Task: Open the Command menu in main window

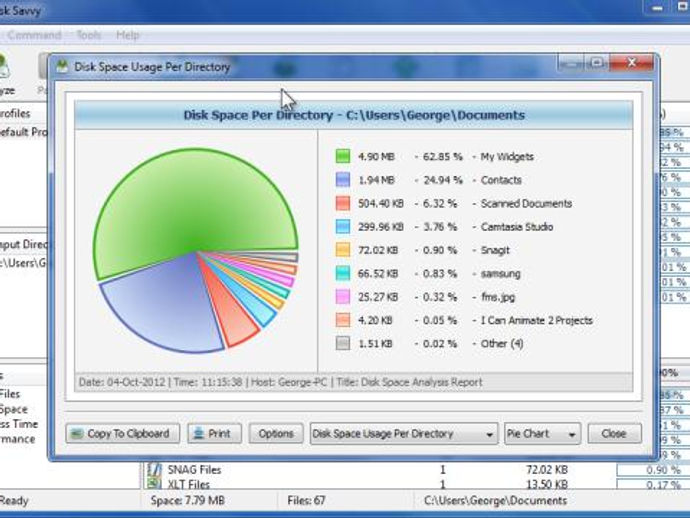Action: click(x=34, y=35)
